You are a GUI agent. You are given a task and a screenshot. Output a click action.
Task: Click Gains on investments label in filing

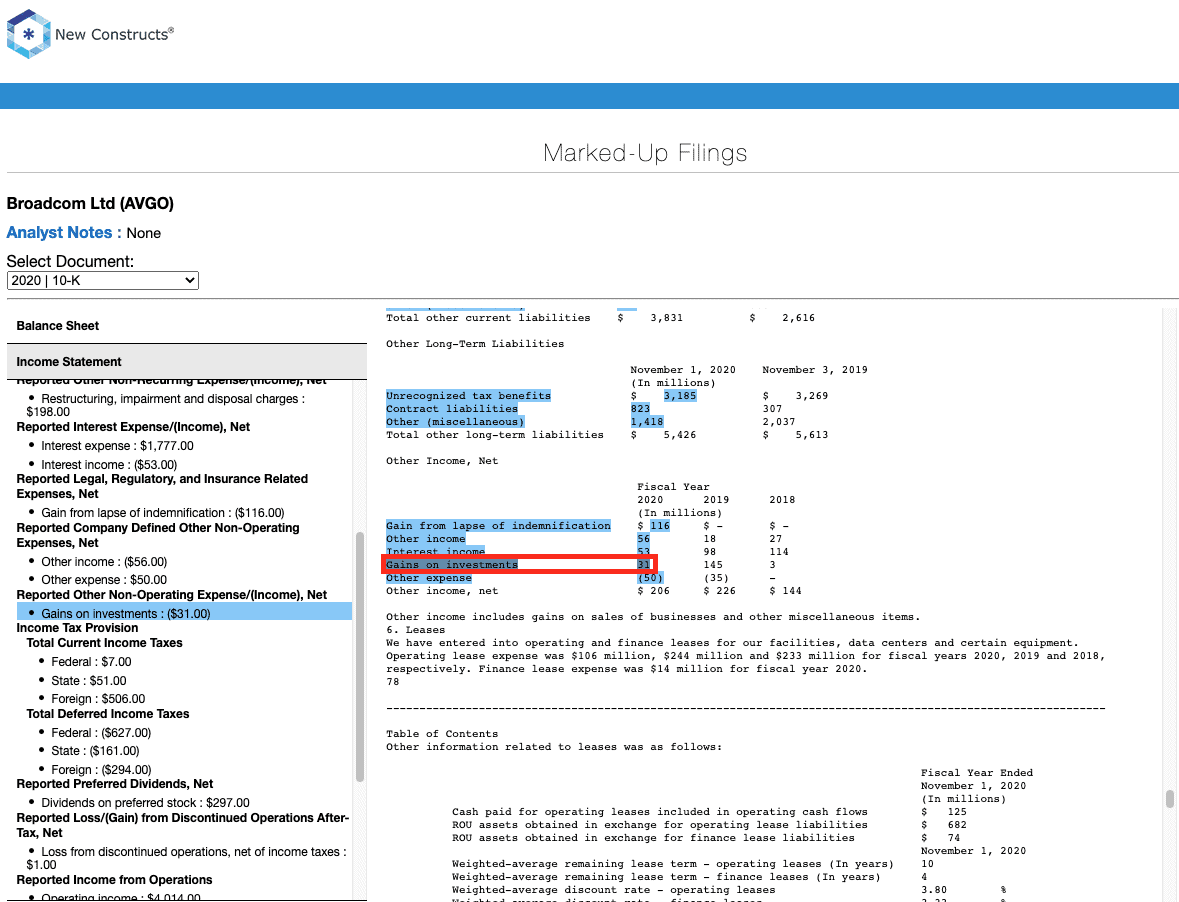tap(452, 565)
